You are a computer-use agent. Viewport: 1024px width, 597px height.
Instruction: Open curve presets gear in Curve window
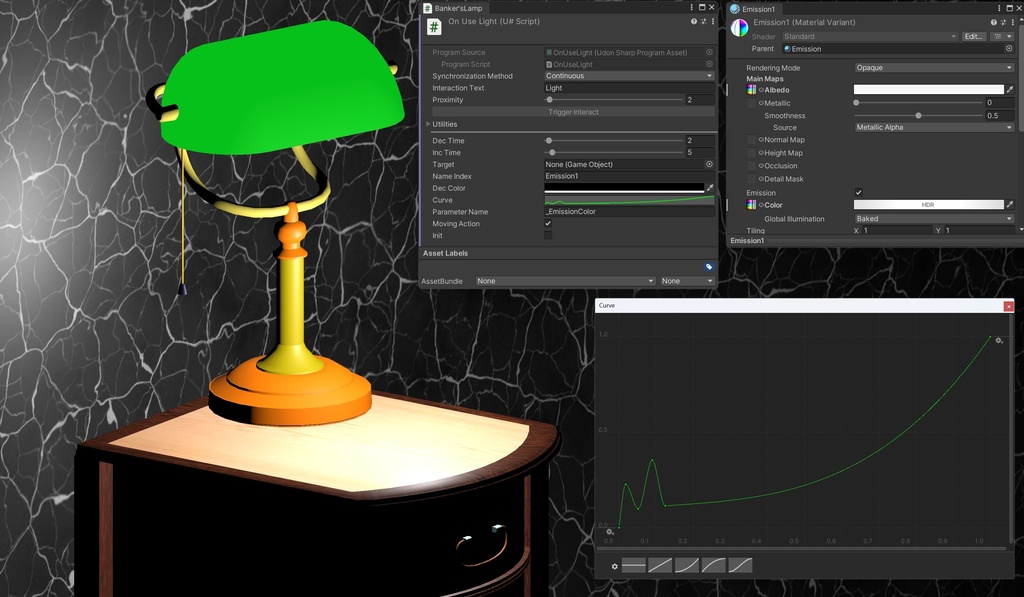[x=615, y=566]
